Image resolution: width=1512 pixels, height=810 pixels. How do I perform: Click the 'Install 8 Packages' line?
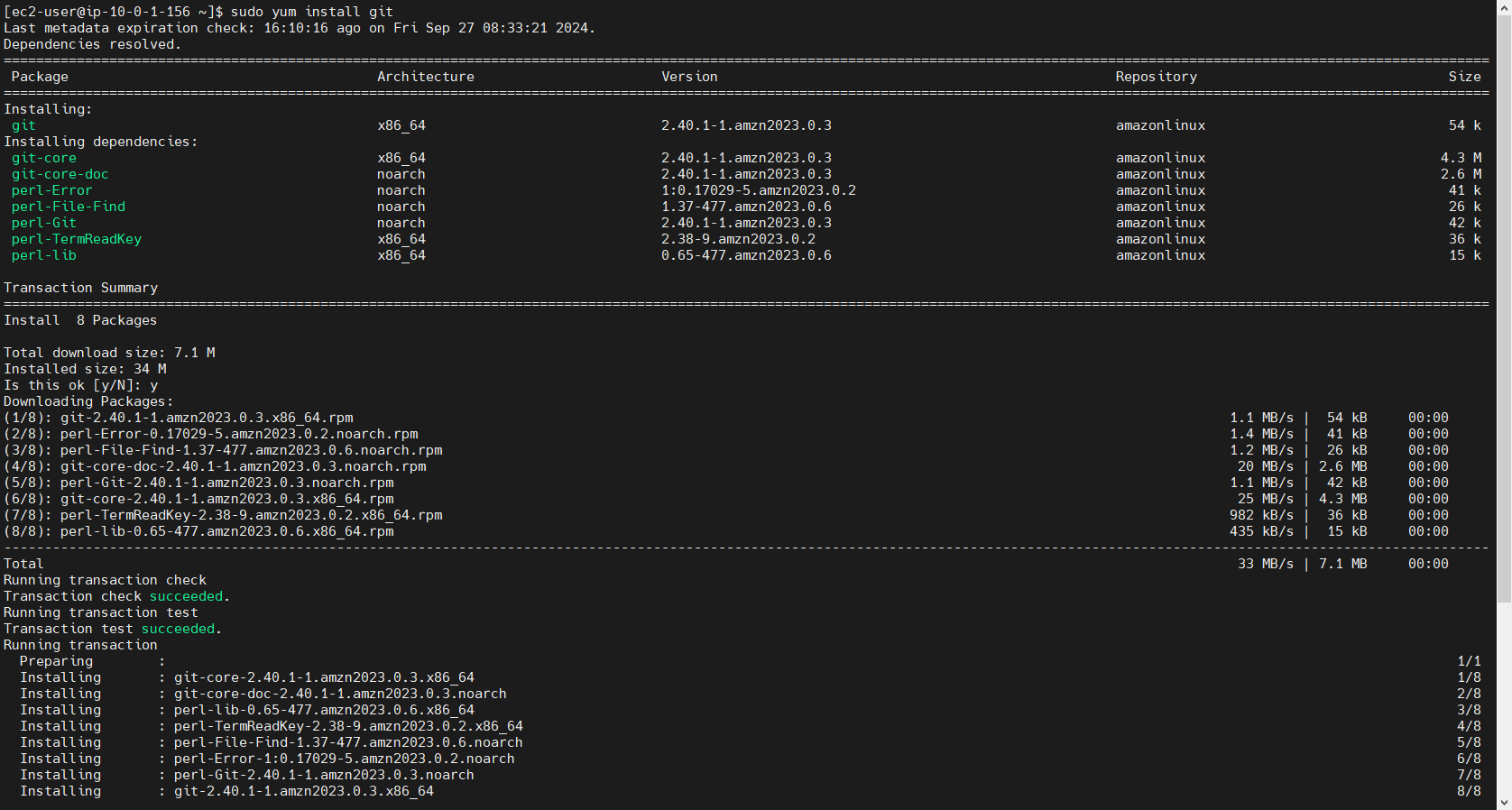[x=80, y=320]
